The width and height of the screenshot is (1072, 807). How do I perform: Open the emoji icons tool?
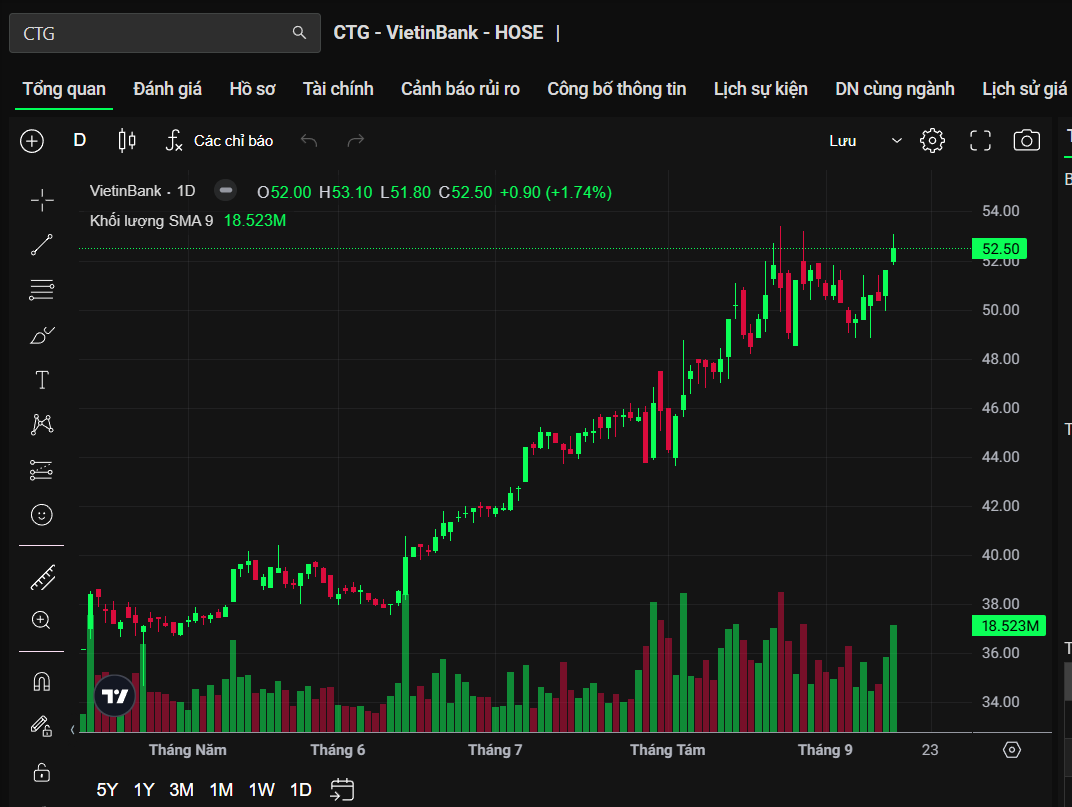42,514
